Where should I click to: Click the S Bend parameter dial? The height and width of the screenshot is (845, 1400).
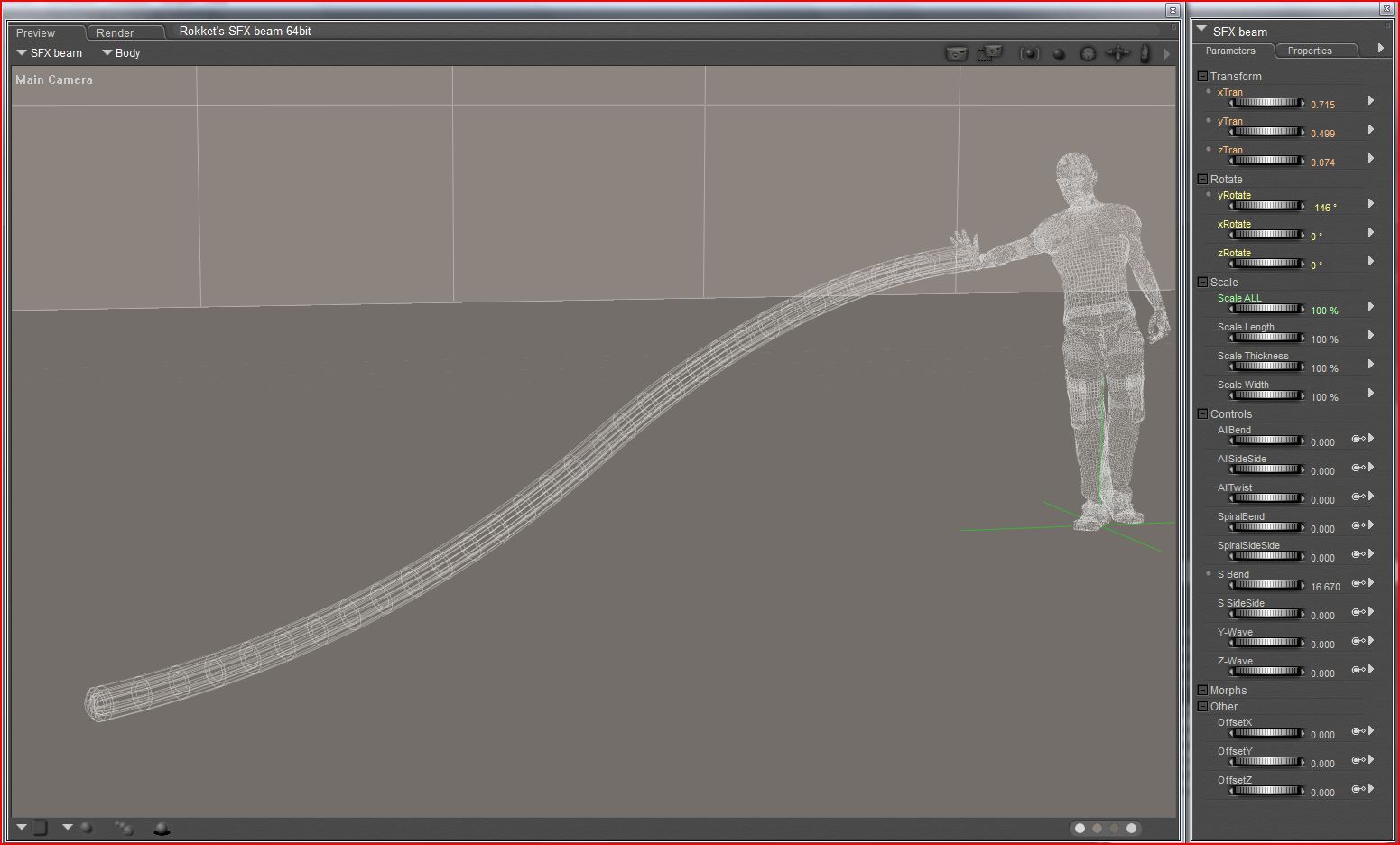1266,585
